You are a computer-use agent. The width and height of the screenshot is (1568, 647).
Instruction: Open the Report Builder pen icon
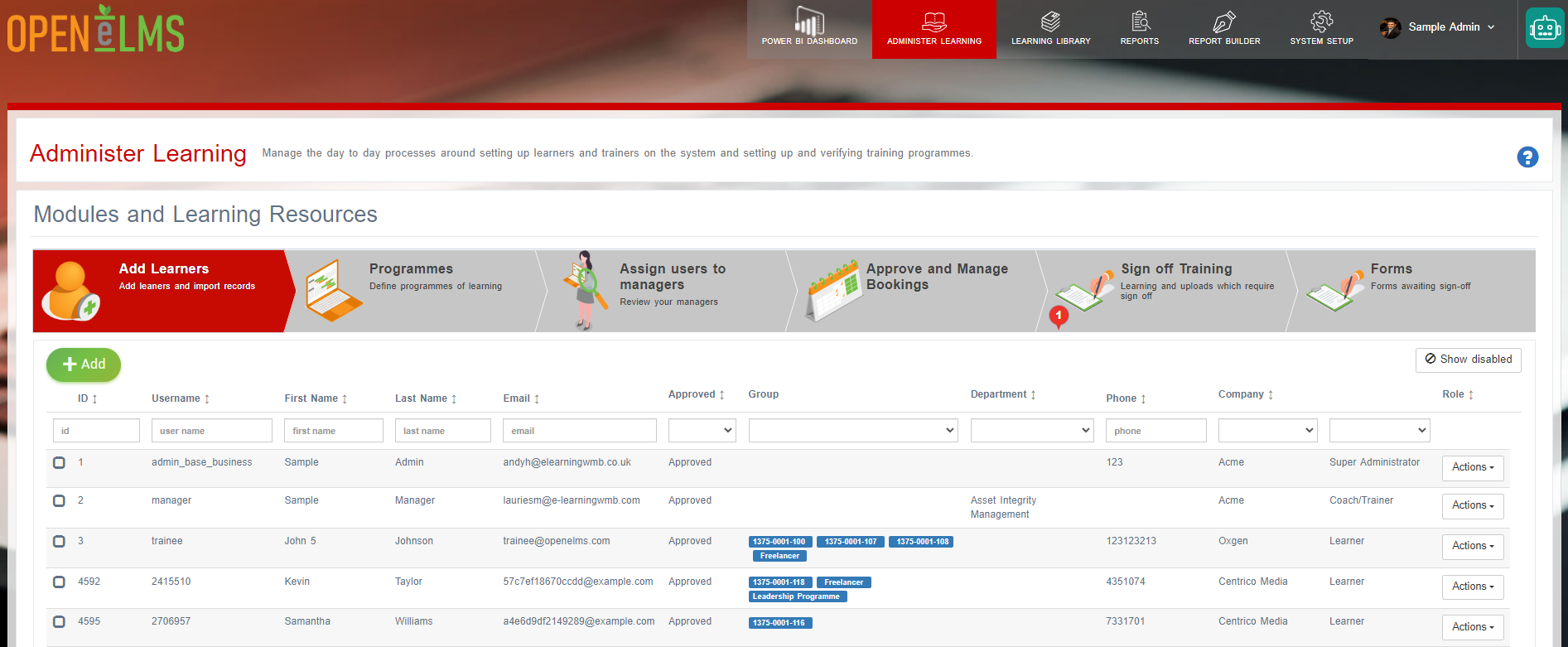1224,21
